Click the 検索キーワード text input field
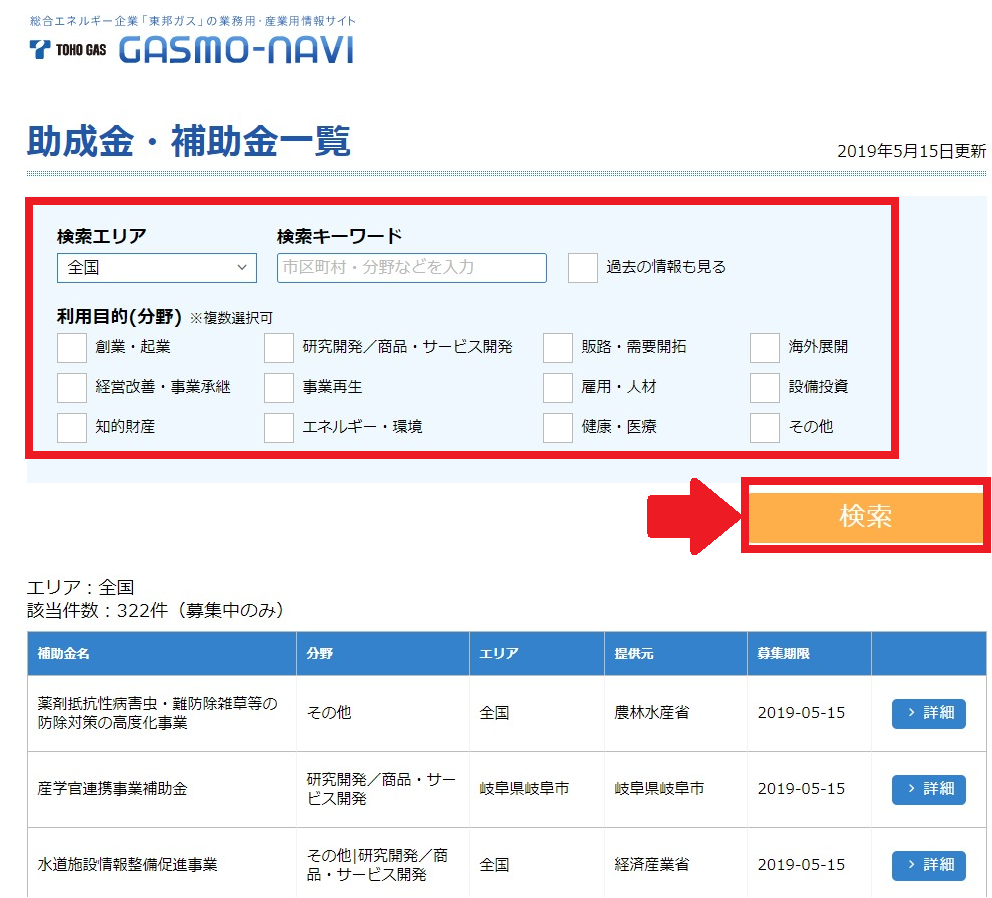The width and height of the screenshot is (992, 898). pyautogui.click(x=411, y=268)
